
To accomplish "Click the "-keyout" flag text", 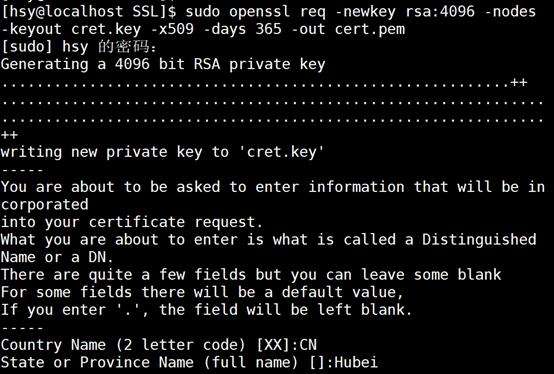I will tap(31, 29).
